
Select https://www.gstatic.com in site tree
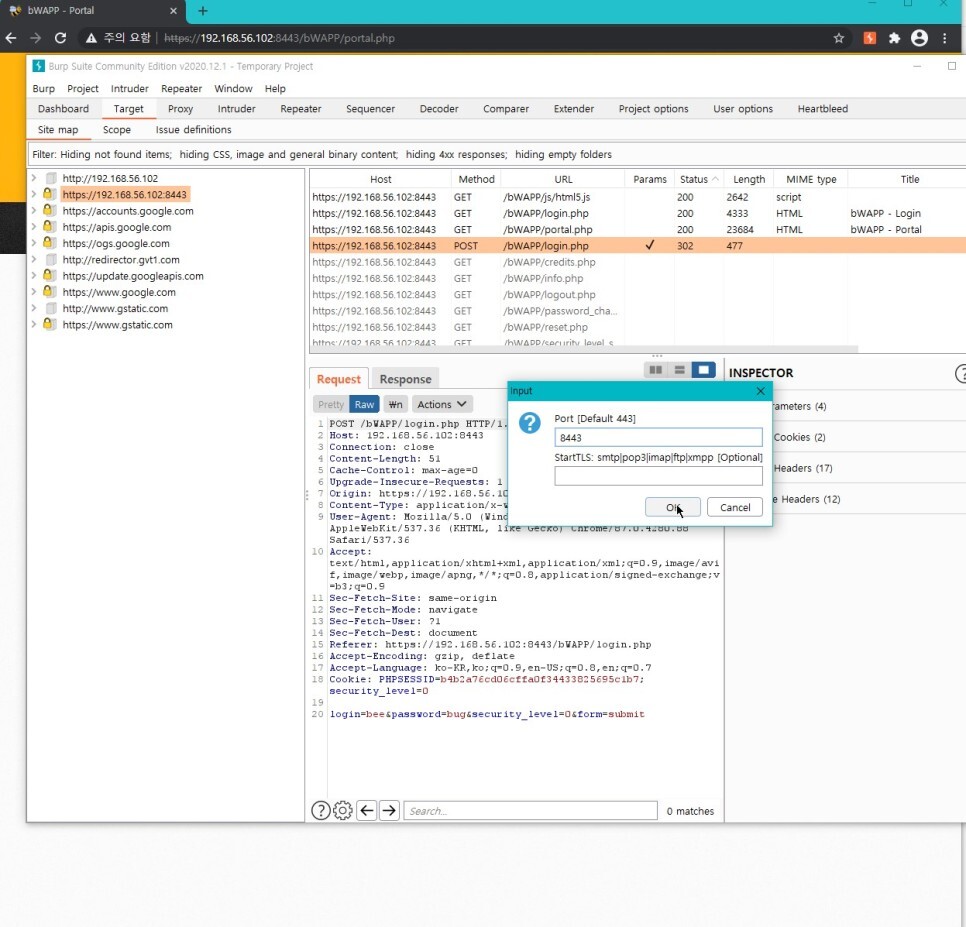(x=117, y=325)
